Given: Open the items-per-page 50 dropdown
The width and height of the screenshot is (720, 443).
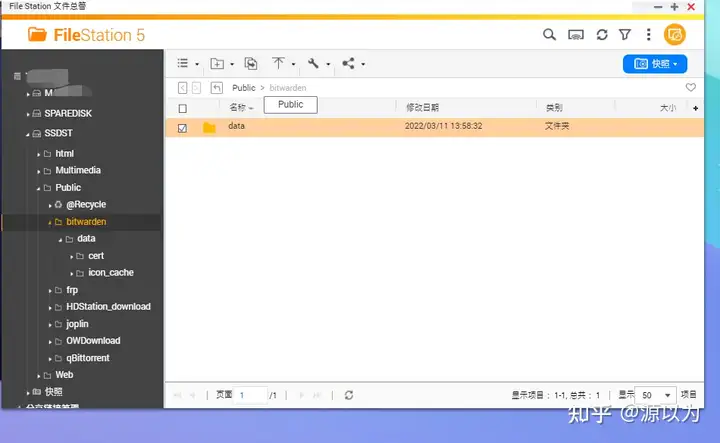Looking at the screenshot, I should [x=655, y=395].
